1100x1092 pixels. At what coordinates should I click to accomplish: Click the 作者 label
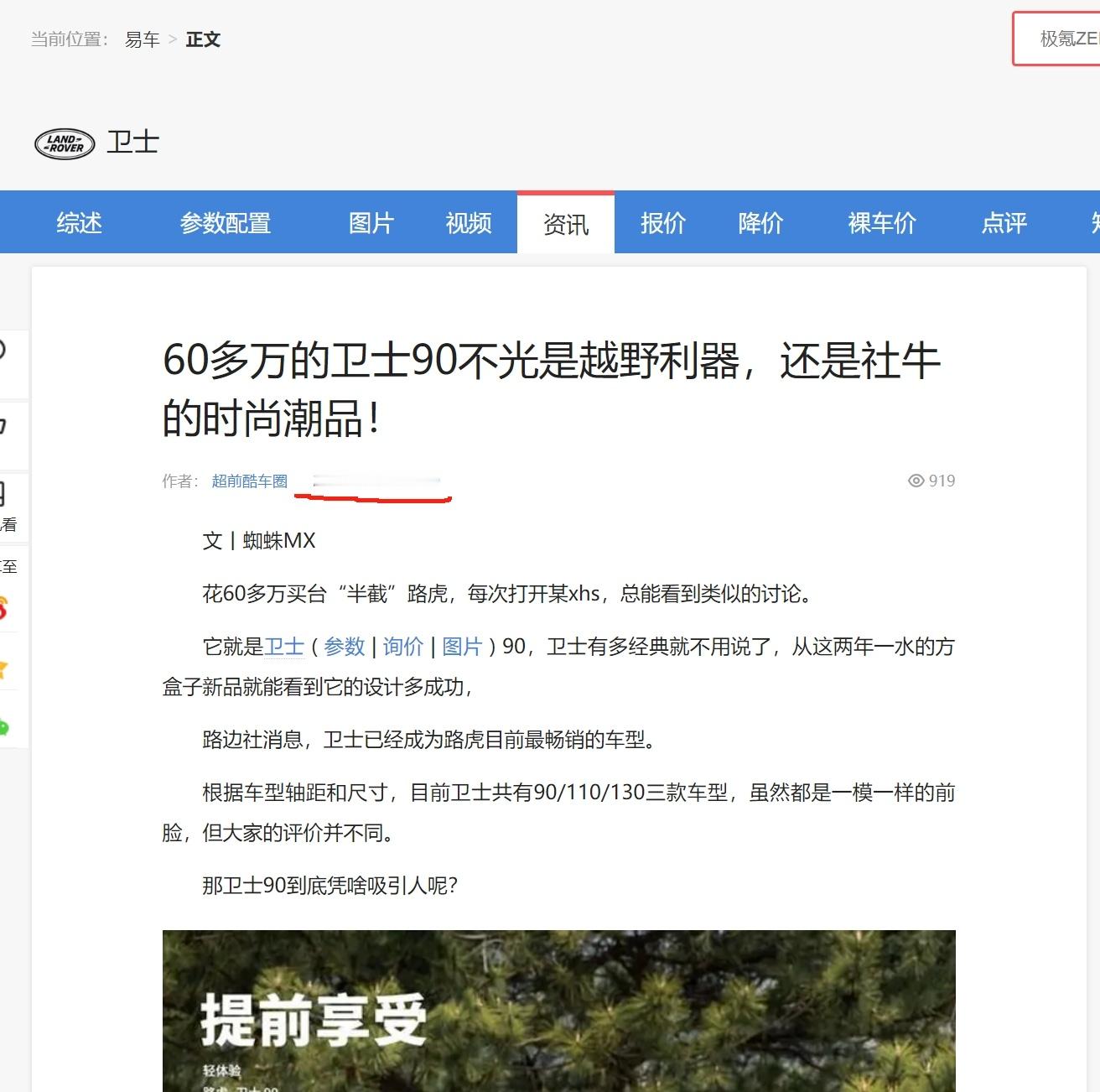pos(180,481)
